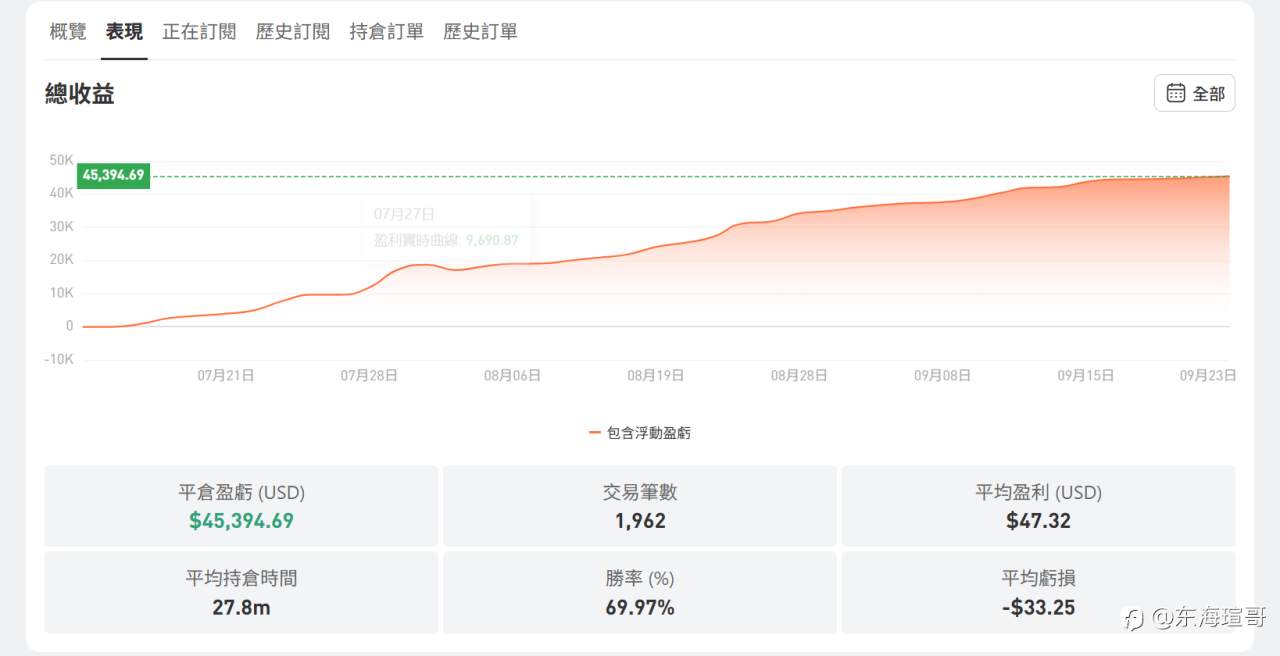Screen dimensions: 1280x656
Task: Select the $45,394.69 value in 平倉盈虧 card
Action: (241, 521)
